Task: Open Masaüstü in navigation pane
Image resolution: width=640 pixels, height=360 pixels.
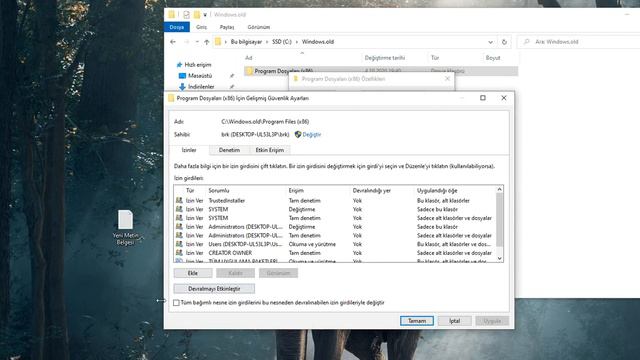Action: [200, 76]
